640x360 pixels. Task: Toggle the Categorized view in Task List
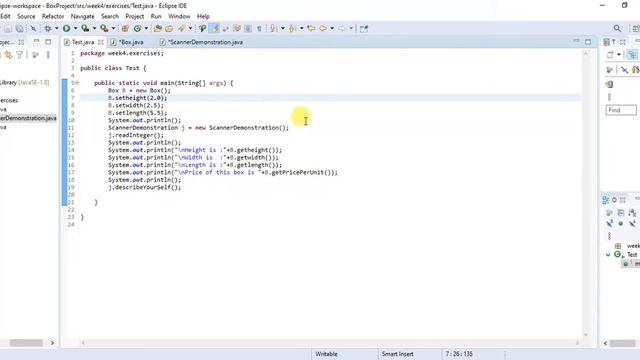pyautogui.click(x=632, y=55)
